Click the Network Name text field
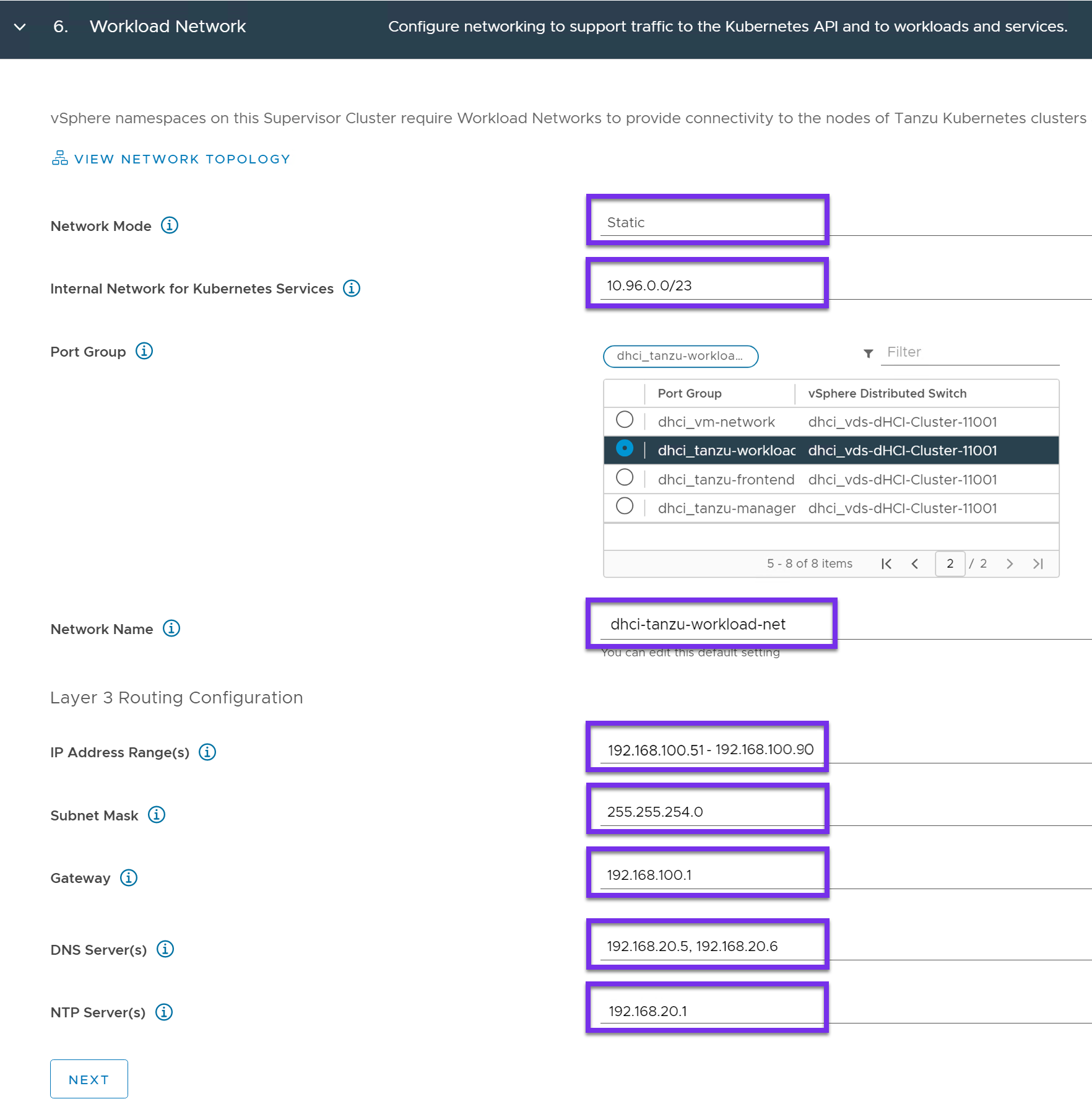 pos(711,624)
